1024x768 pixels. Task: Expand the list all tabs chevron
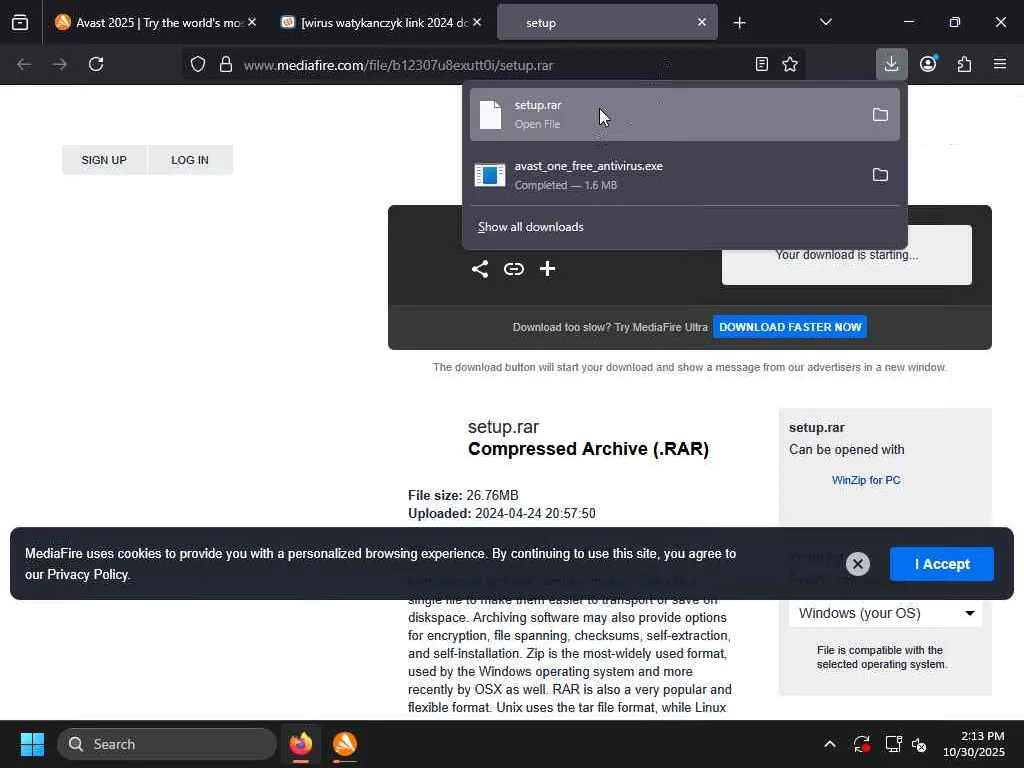pyautogui.click(x=825, y=22)
